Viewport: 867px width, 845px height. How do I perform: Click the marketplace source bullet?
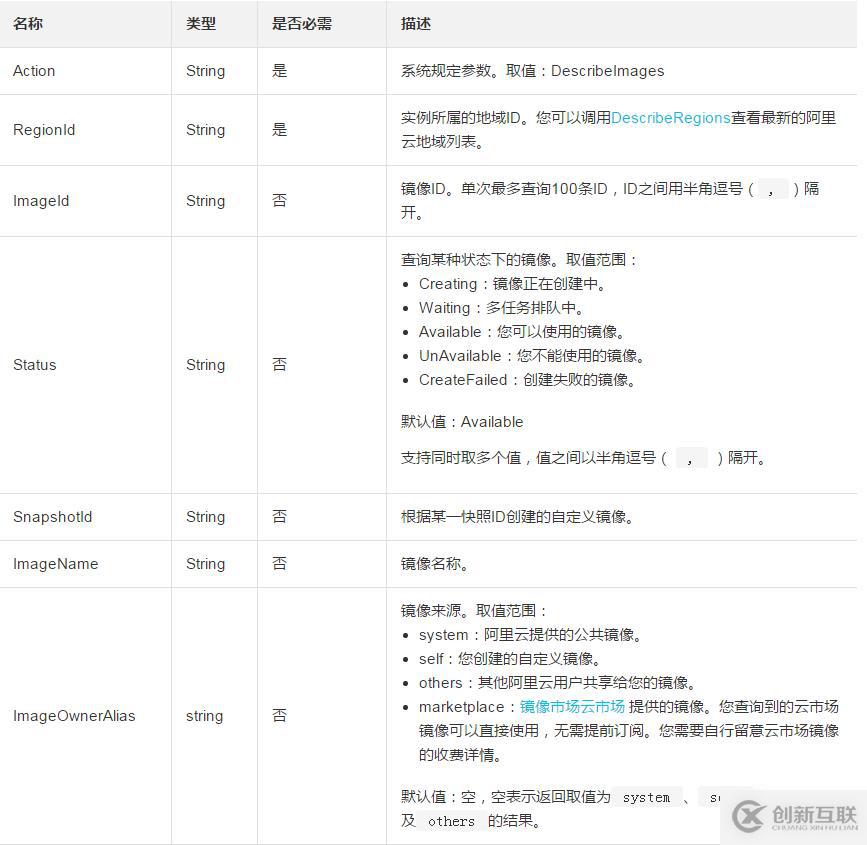click(629, 731)
